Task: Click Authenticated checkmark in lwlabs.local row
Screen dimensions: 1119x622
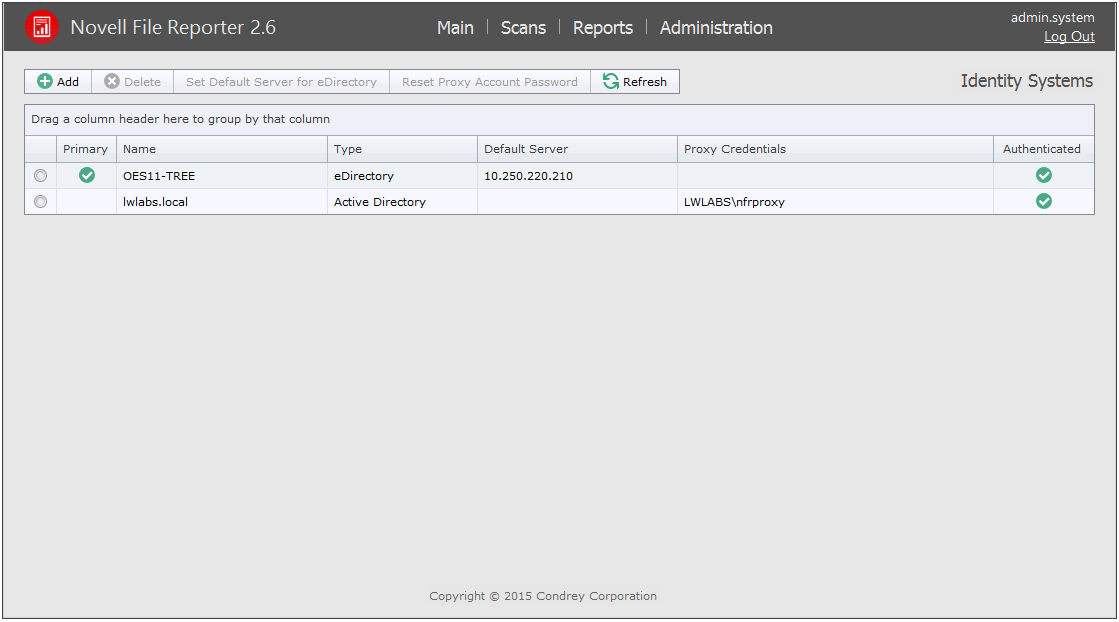Action: [x=1043, y=201]
